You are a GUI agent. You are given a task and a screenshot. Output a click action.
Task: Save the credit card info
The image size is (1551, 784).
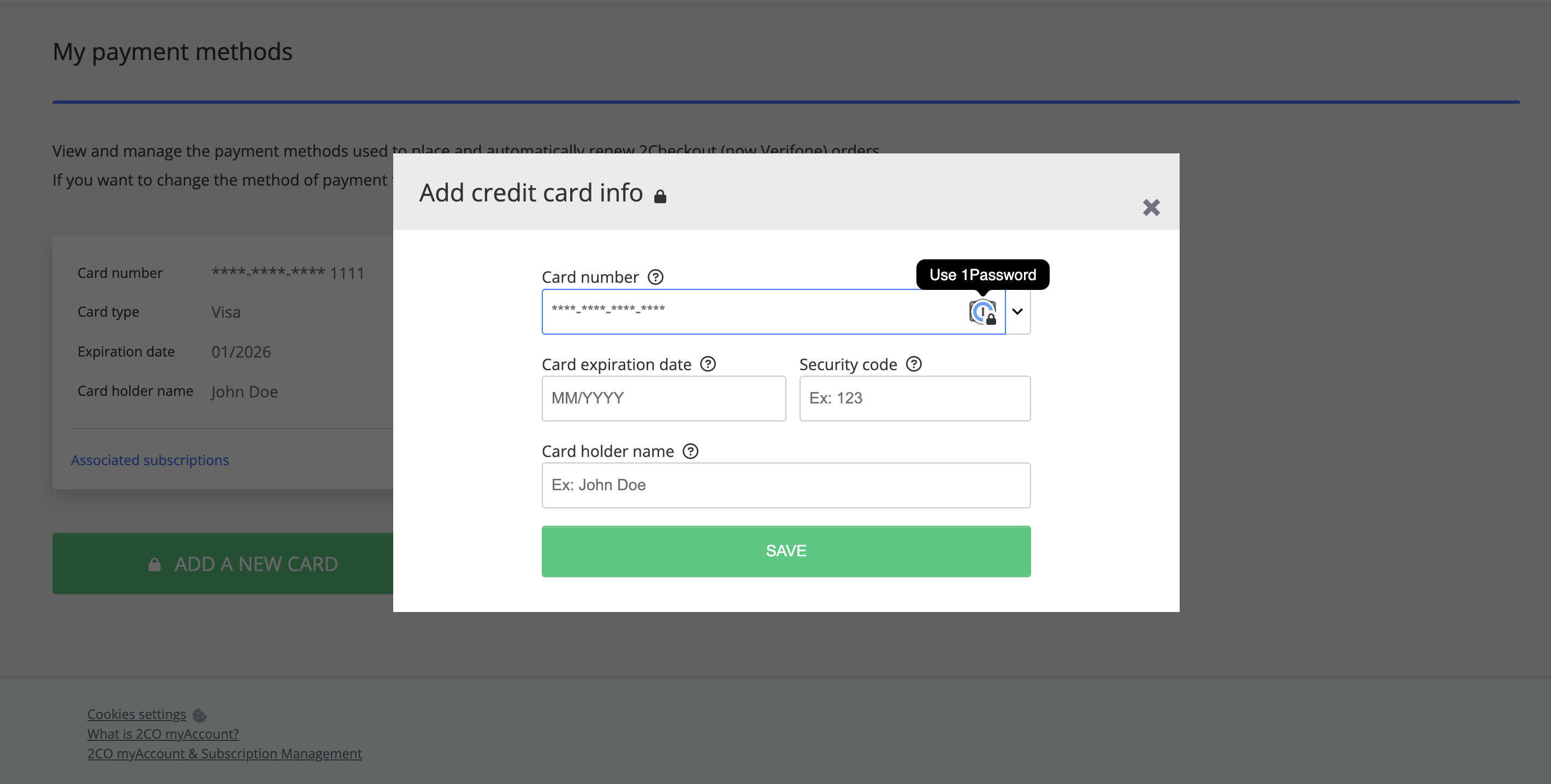click(x=786, y=551)
